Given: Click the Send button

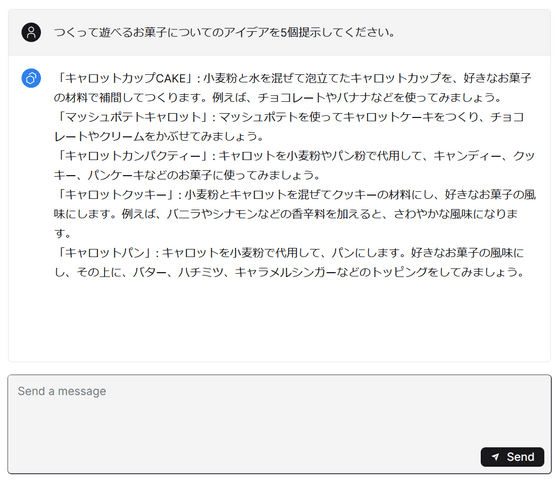Looking at the screenshot, I should pyautogui.click(x=512, y=456).
